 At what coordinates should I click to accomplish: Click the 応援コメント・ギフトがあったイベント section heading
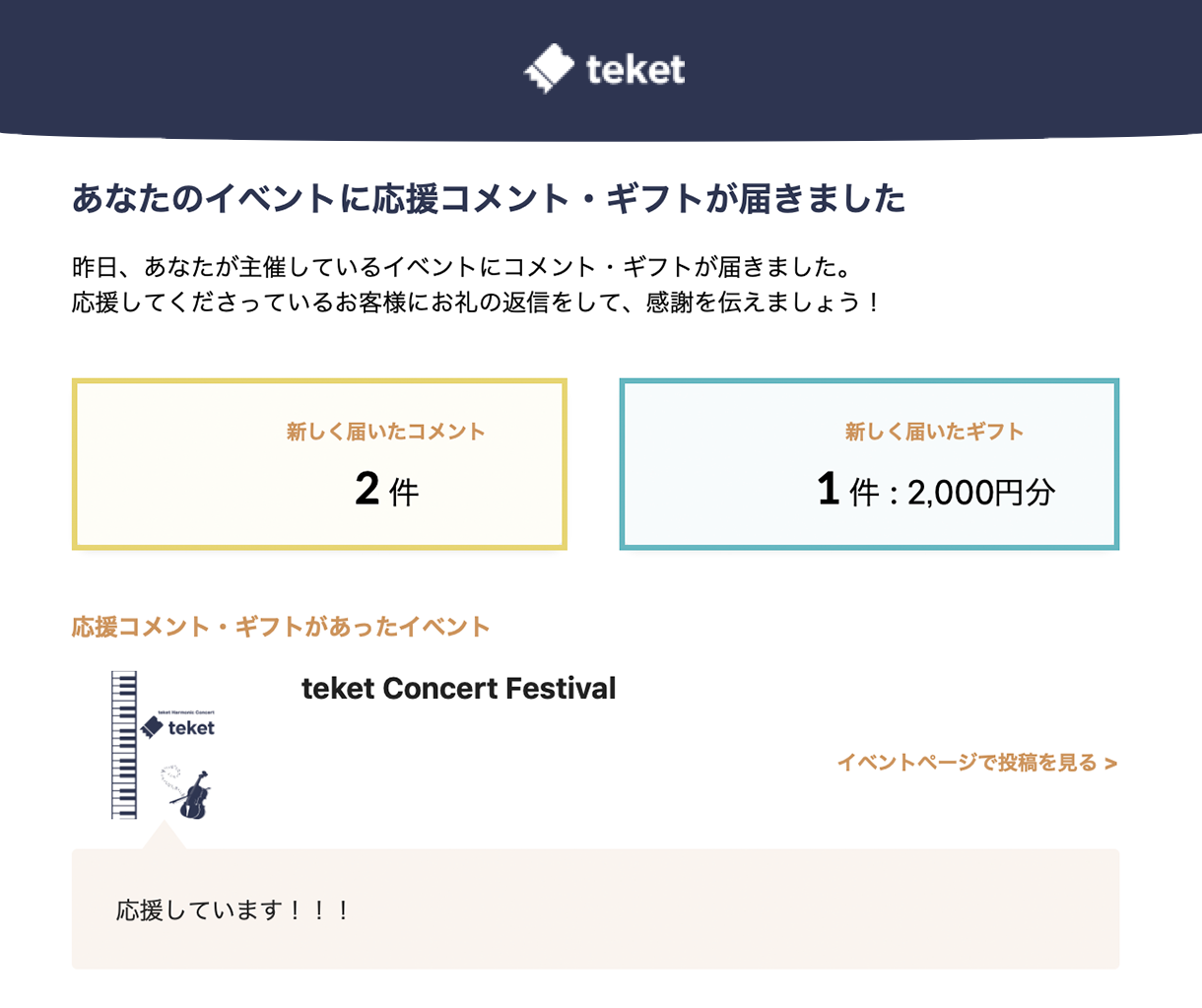[281, 627]
